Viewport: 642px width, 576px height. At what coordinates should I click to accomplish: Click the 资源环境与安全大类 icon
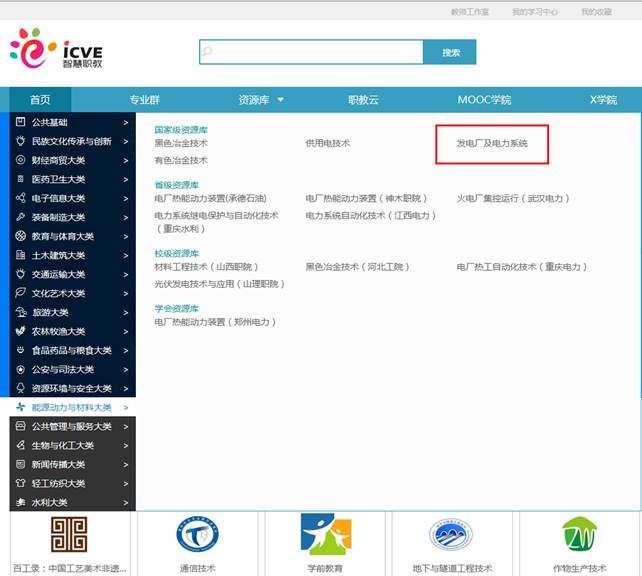pyautogui.click(x=20, y=388)
